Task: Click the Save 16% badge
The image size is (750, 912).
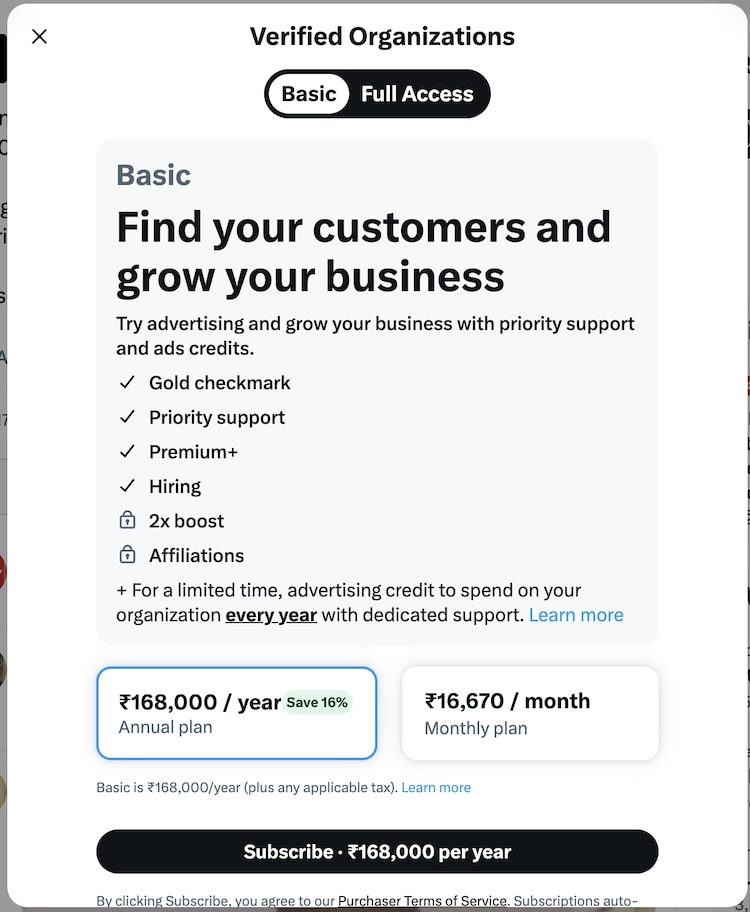Action: [317, 702]
